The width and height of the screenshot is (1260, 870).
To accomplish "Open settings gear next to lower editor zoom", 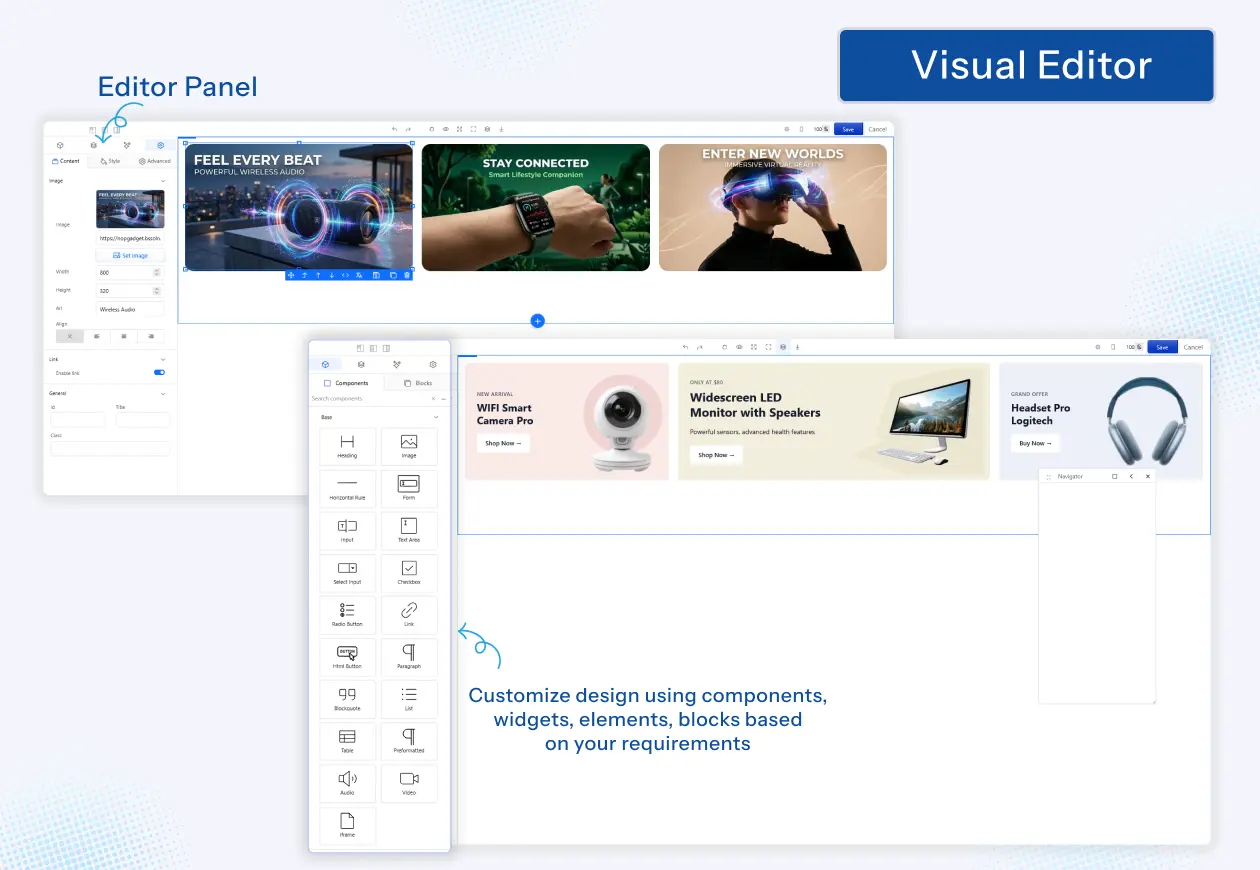I will coord(1097,347).
